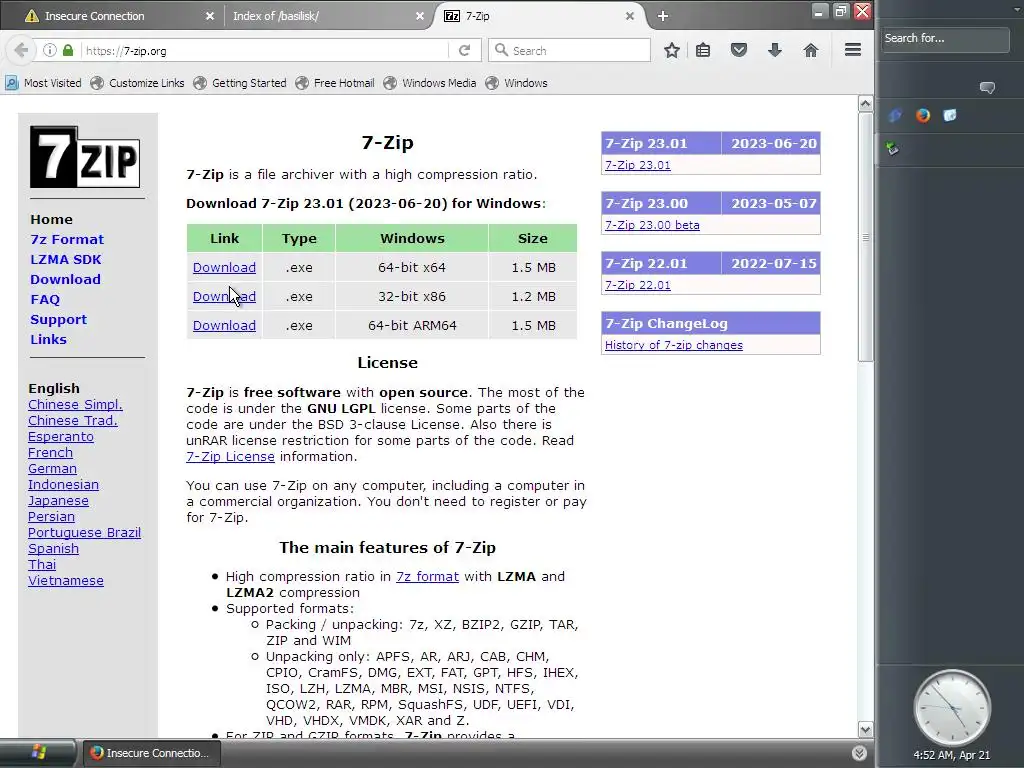Show bookmarks list icon

coord(703,50)
